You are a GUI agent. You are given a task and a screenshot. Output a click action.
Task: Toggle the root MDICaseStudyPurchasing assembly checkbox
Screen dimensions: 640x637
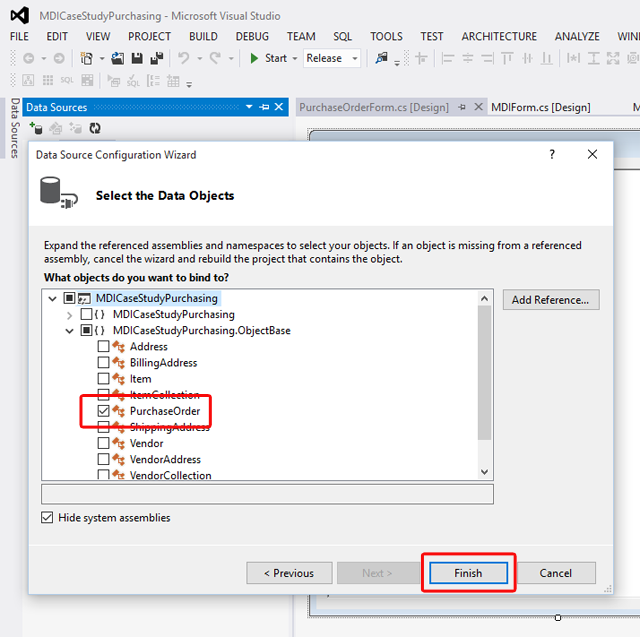[69, 298]
